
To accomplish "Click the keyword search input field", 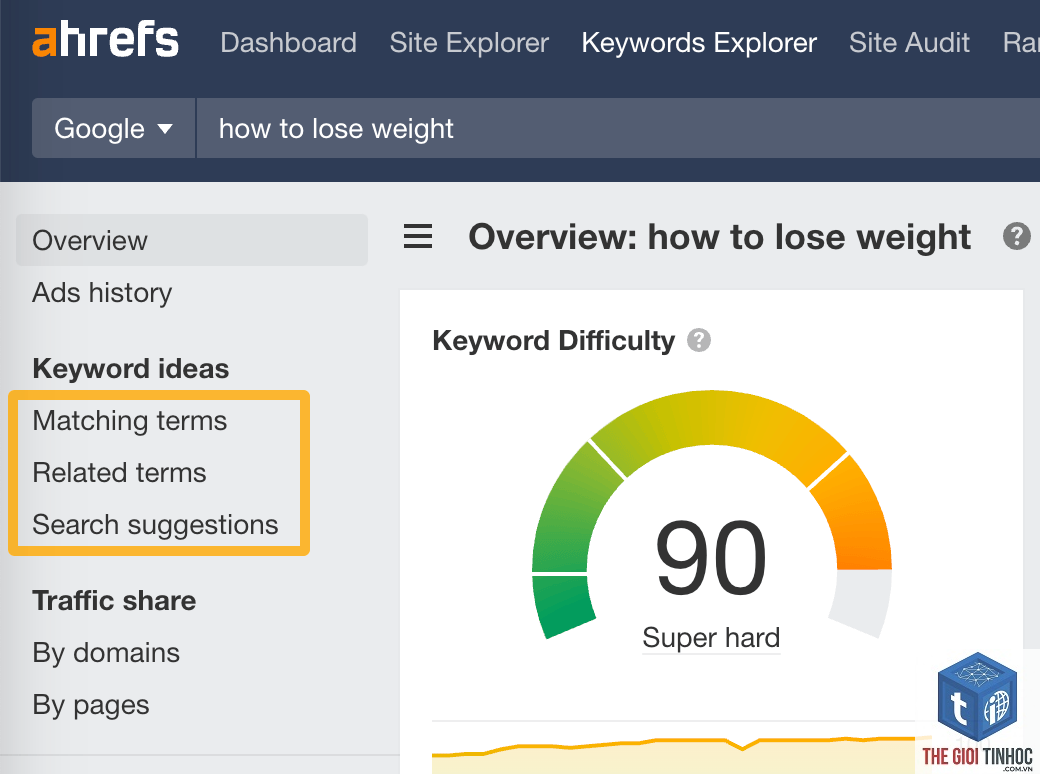I will pos(618,128).
